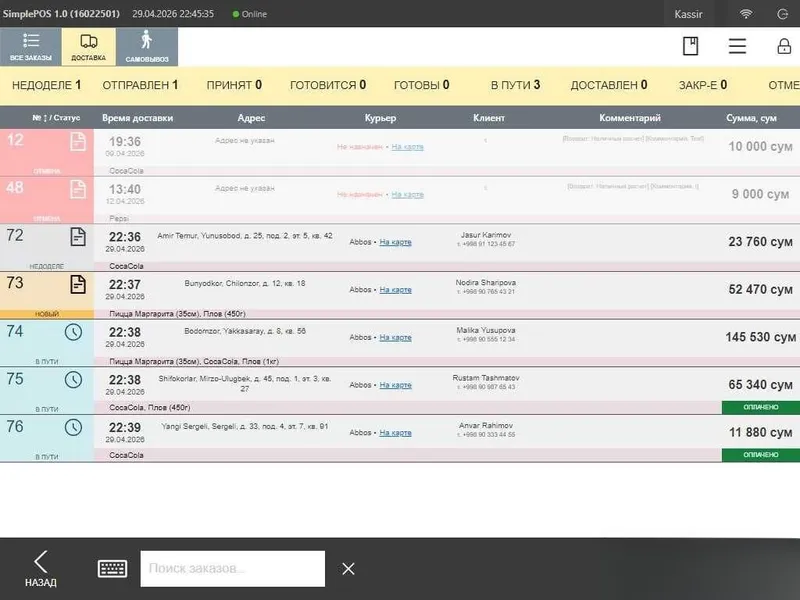The height and width of the screenshot is (600, 800).
Task: Filter orders by НЕДОДЕЛЕ status
Action: click(x=46, y=85)
